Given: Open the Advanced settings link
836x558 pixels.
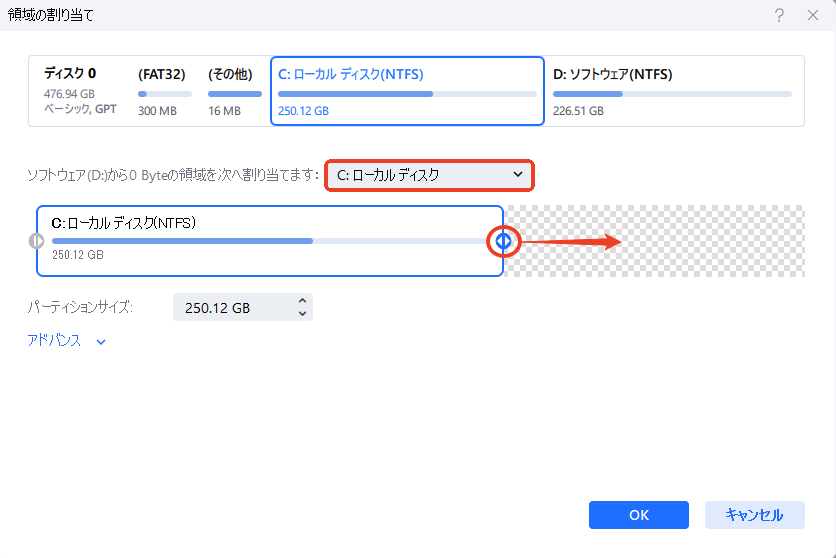Looking at the screenshot, I should (x=54, y=341).
